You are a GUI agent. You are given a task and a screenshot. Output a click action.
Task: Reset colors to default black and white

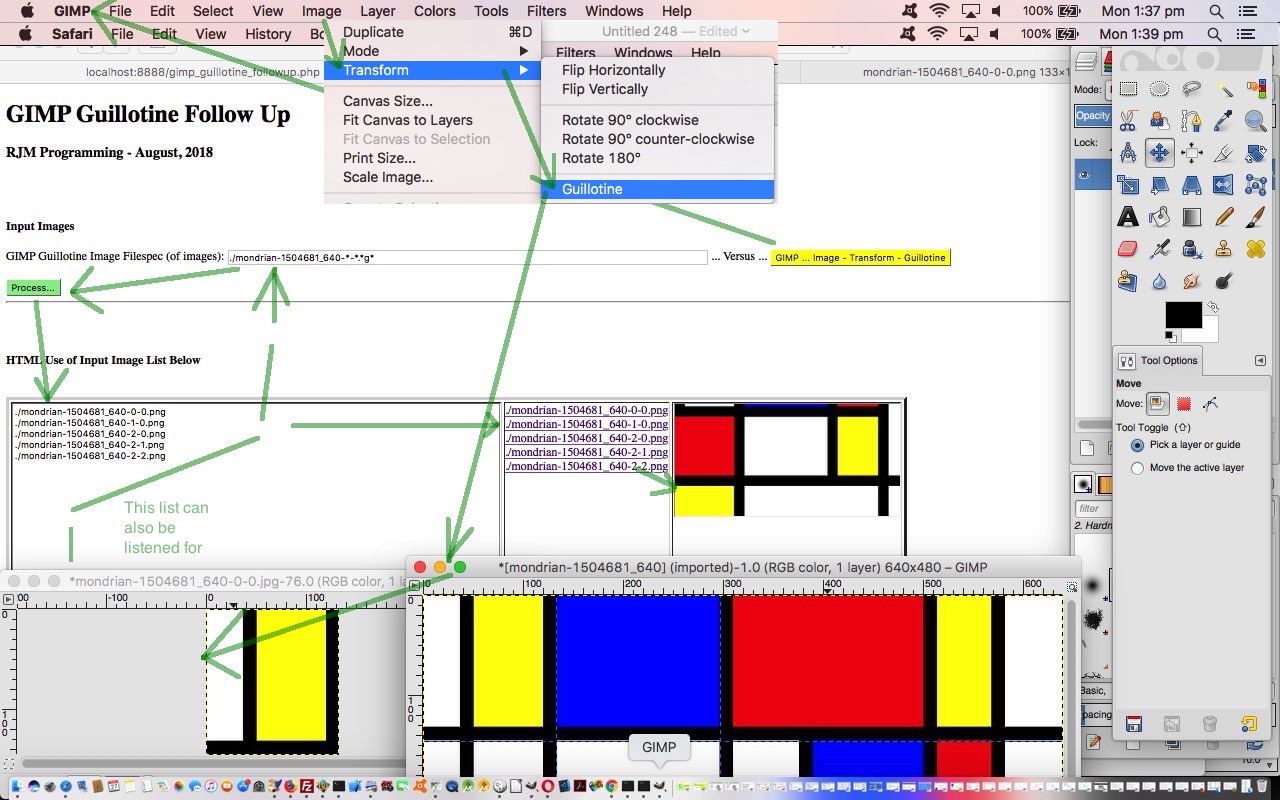coord(1171,337)
